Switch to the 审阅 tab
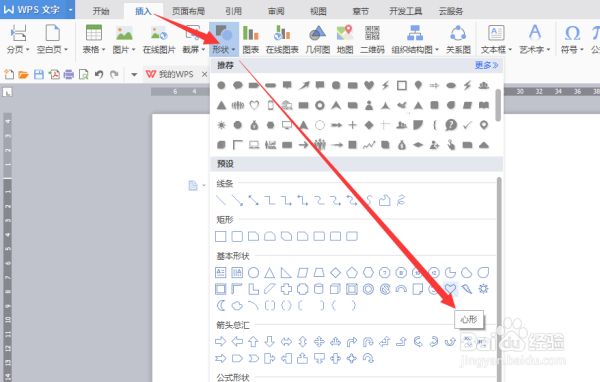600x382 pixels. [276, 11]
